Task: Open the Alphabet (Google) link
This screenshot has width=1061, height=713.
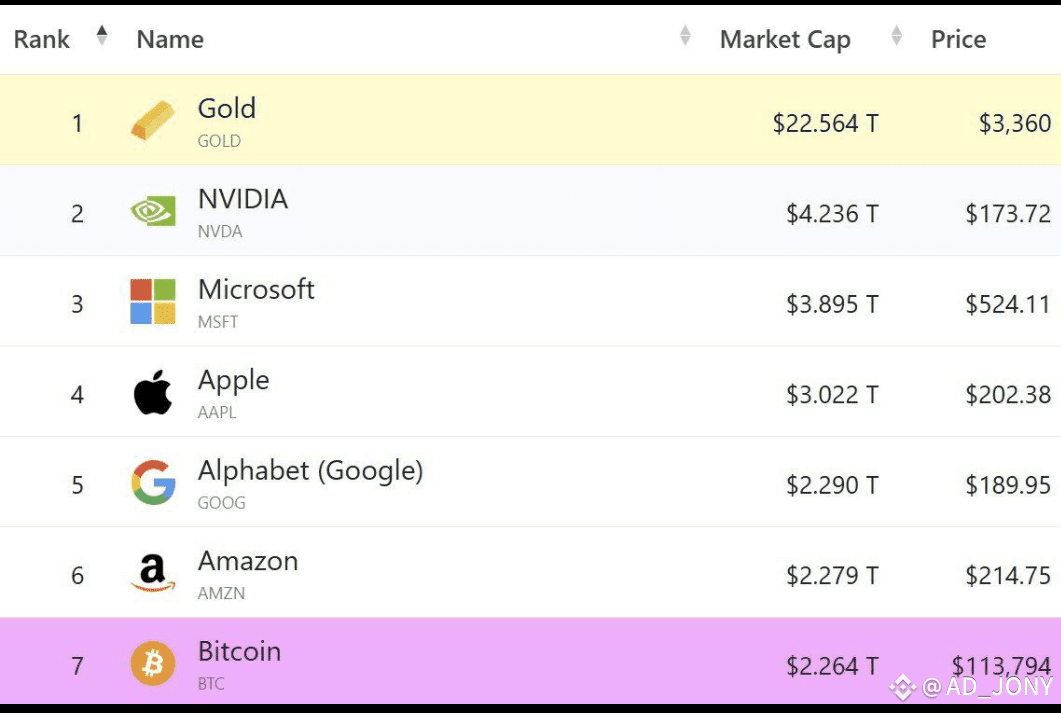Action: pos(311,470)
